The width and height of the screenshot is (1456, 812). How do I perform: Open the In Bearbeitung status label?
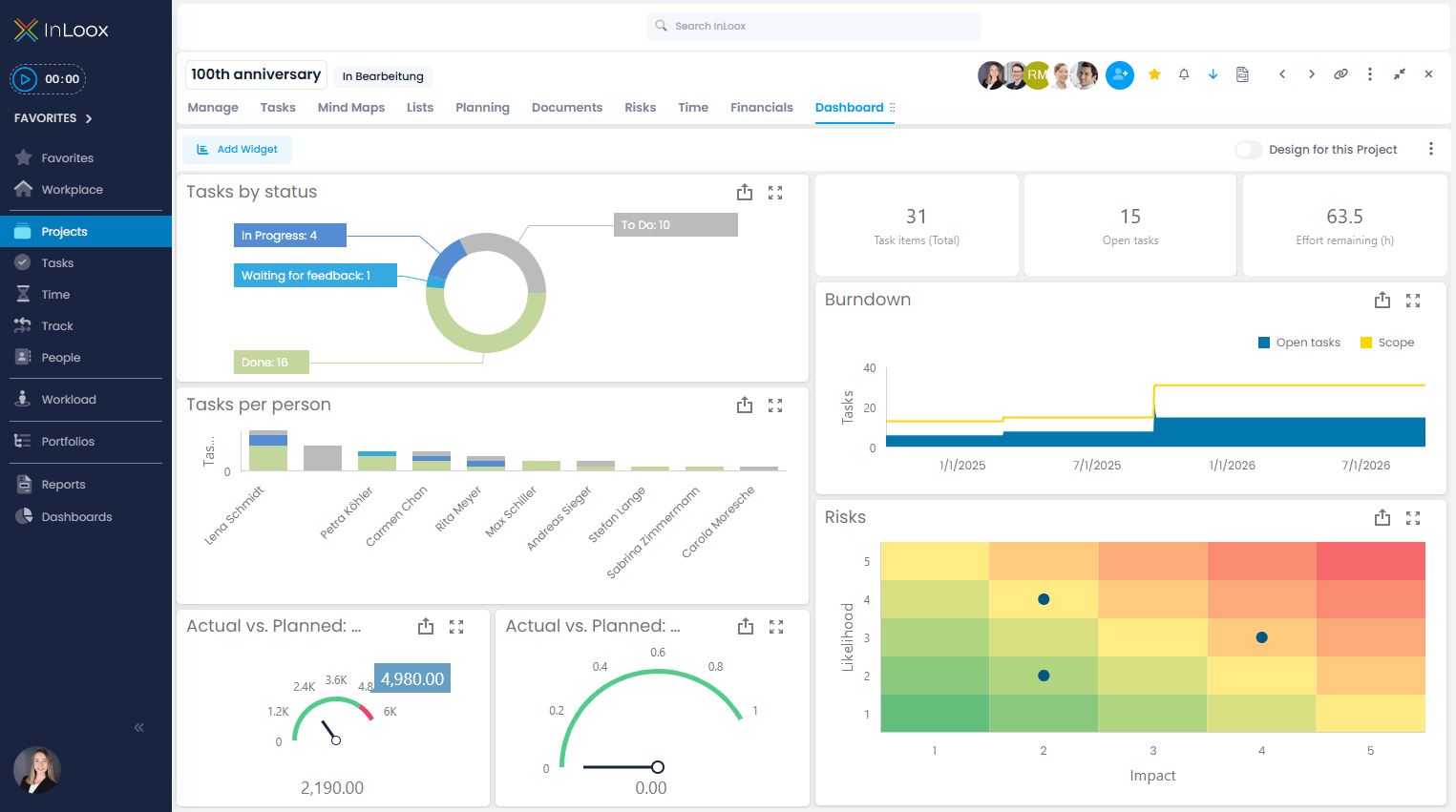(382, 75)
